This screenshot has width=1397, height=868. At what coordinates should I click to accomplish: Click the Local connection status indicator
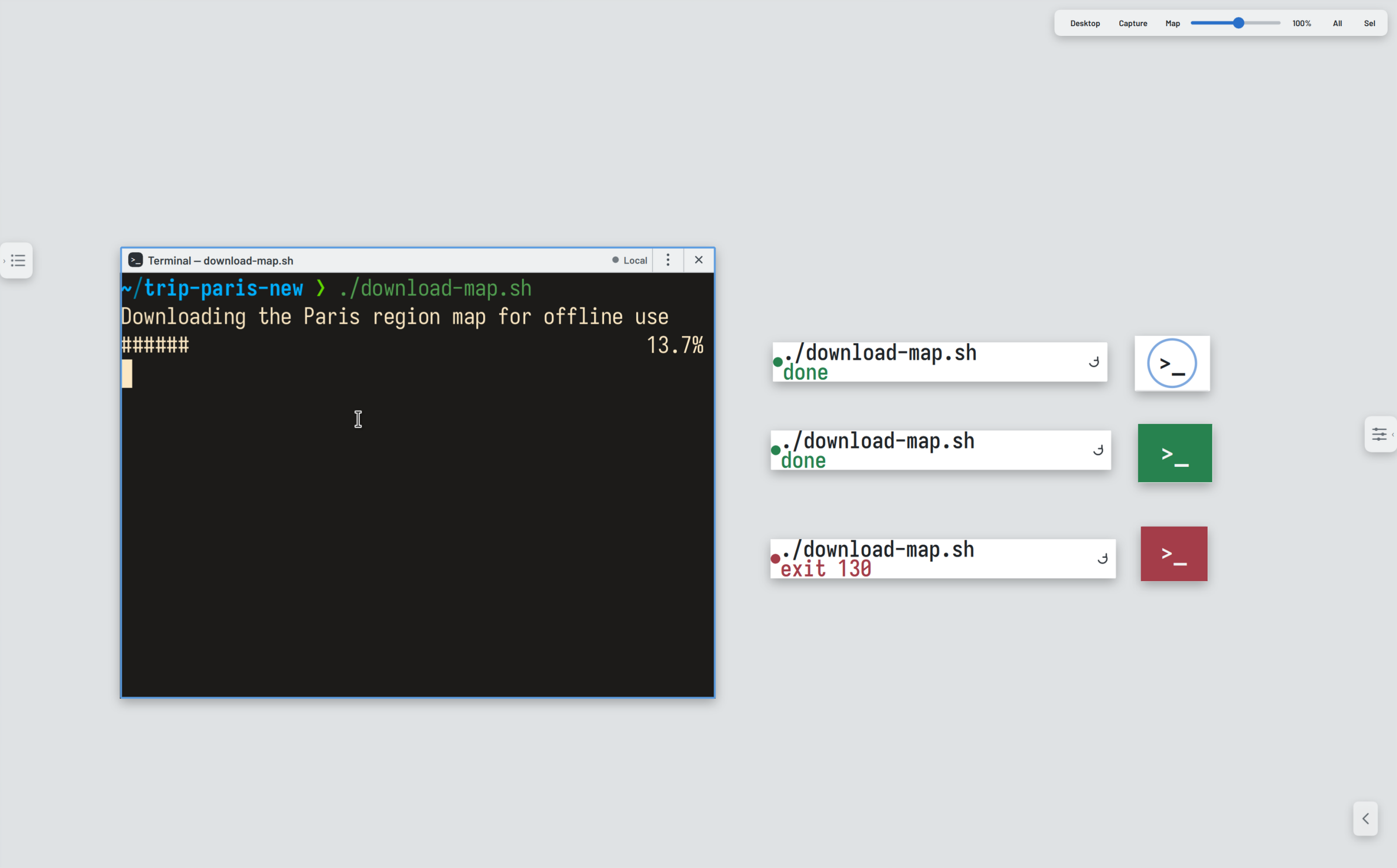630,260
